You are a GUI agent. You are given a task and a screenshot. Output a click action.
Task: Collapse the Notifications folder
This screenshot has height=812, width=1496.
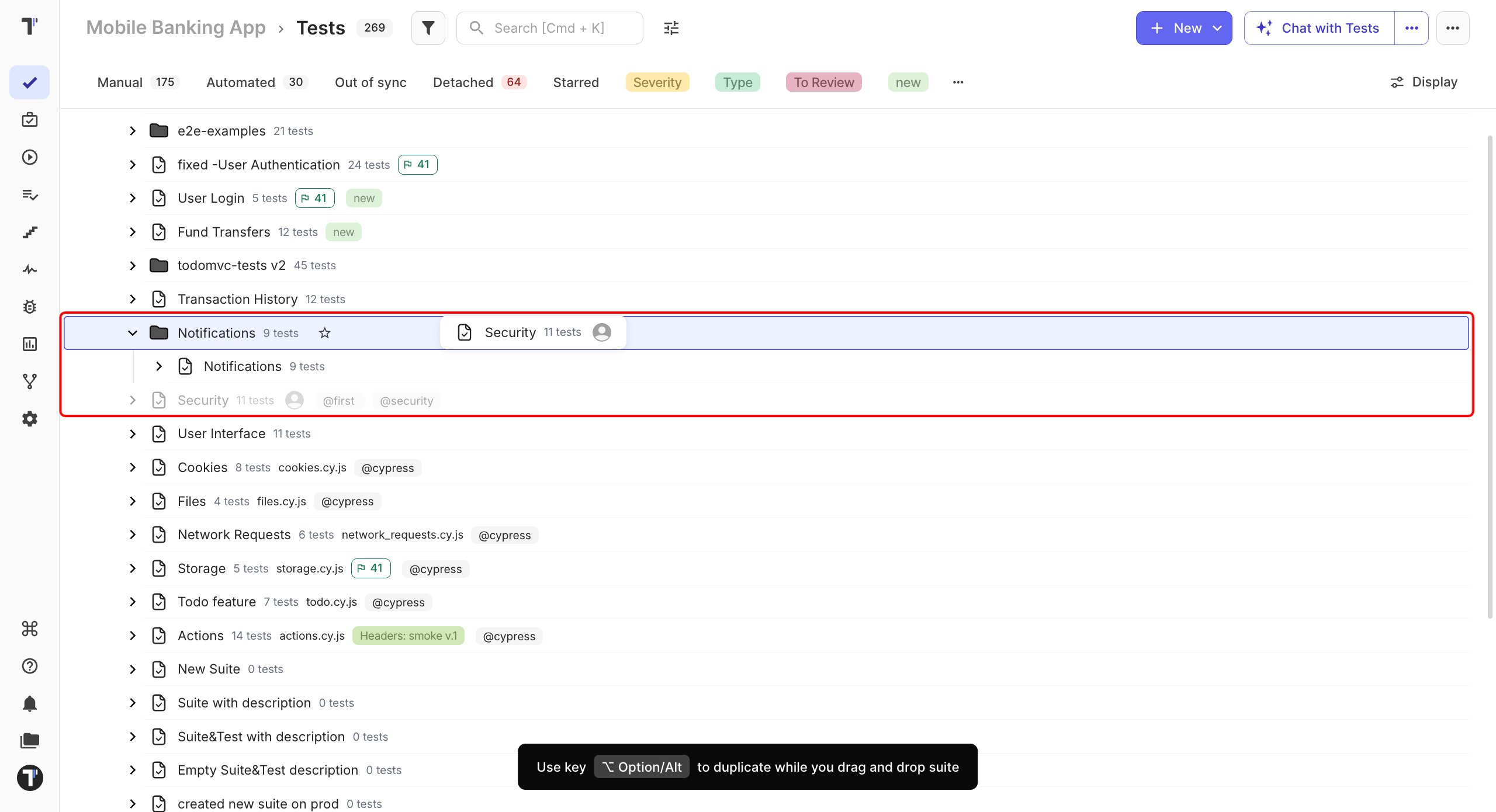click(133, 333)
